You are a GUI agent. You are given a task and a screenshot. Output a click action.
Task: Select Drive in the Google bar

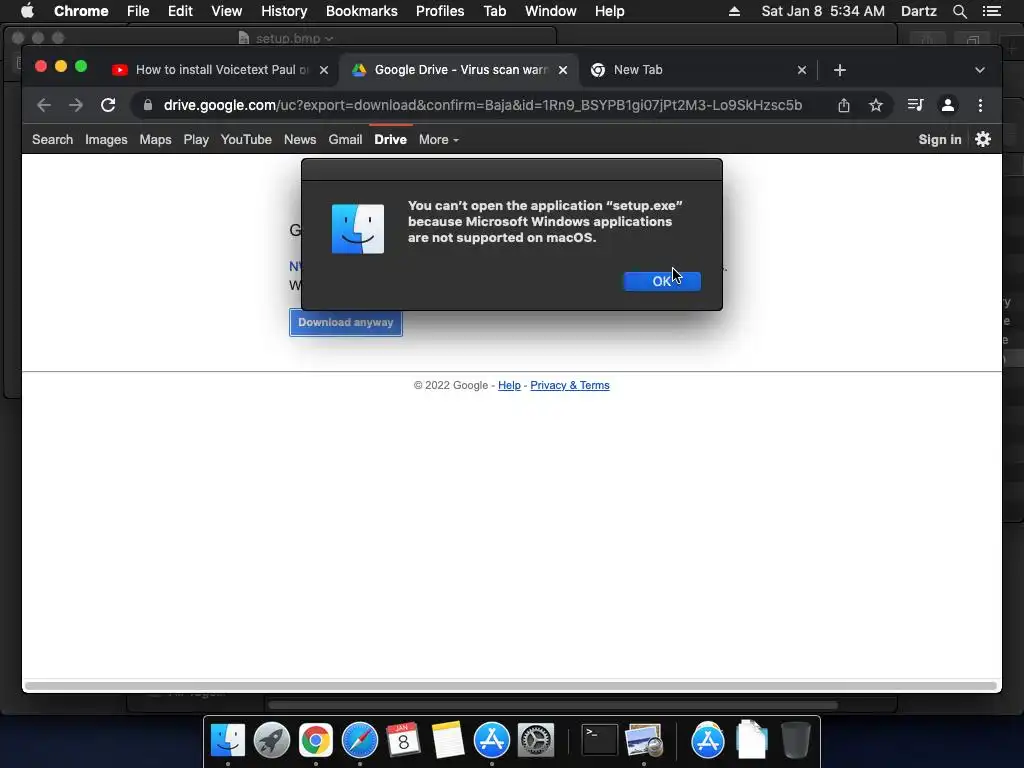tap(391, 140)
